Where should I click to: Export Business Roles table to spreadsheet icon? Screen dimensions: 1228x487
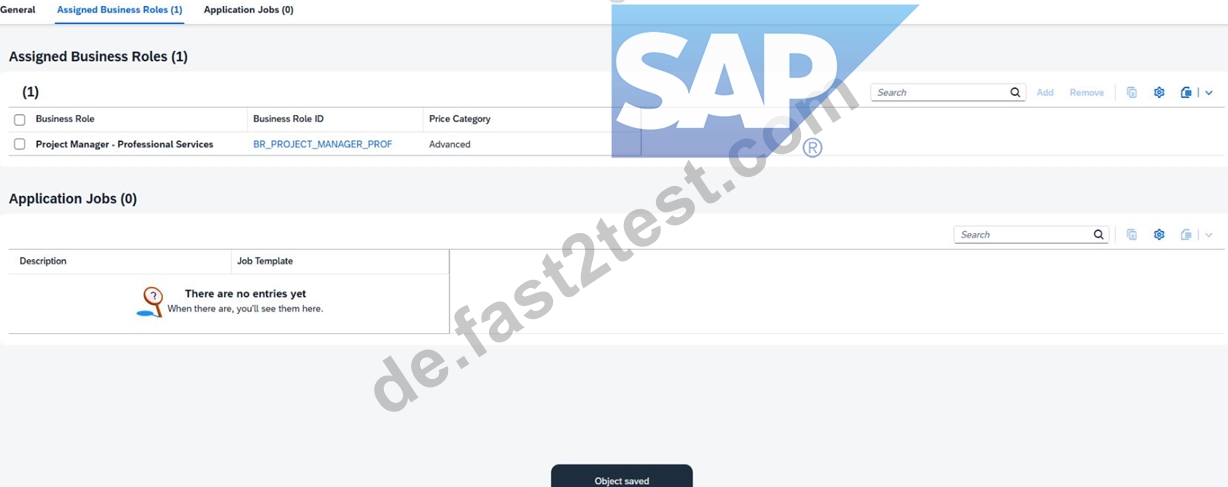click(1186, 92)
